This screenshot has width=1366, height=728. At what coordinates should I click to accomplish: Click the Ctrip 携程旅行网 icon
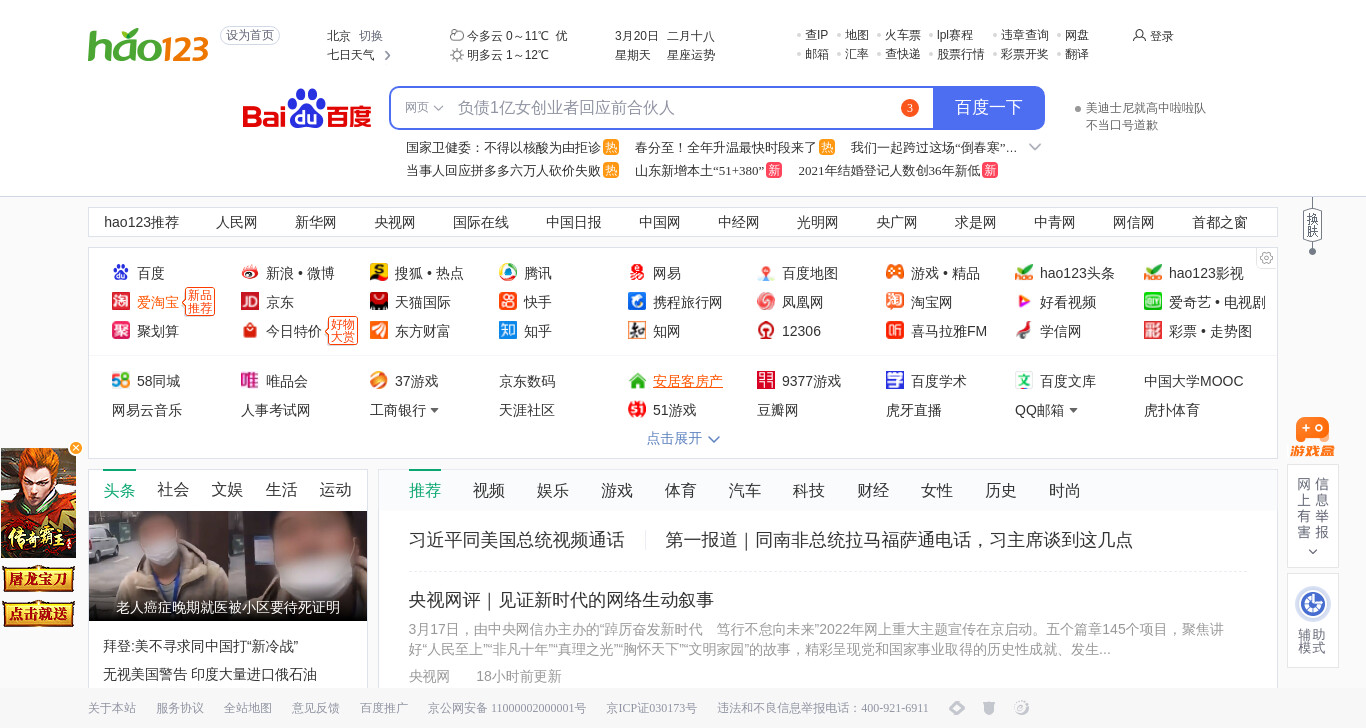tap(637, 302)
